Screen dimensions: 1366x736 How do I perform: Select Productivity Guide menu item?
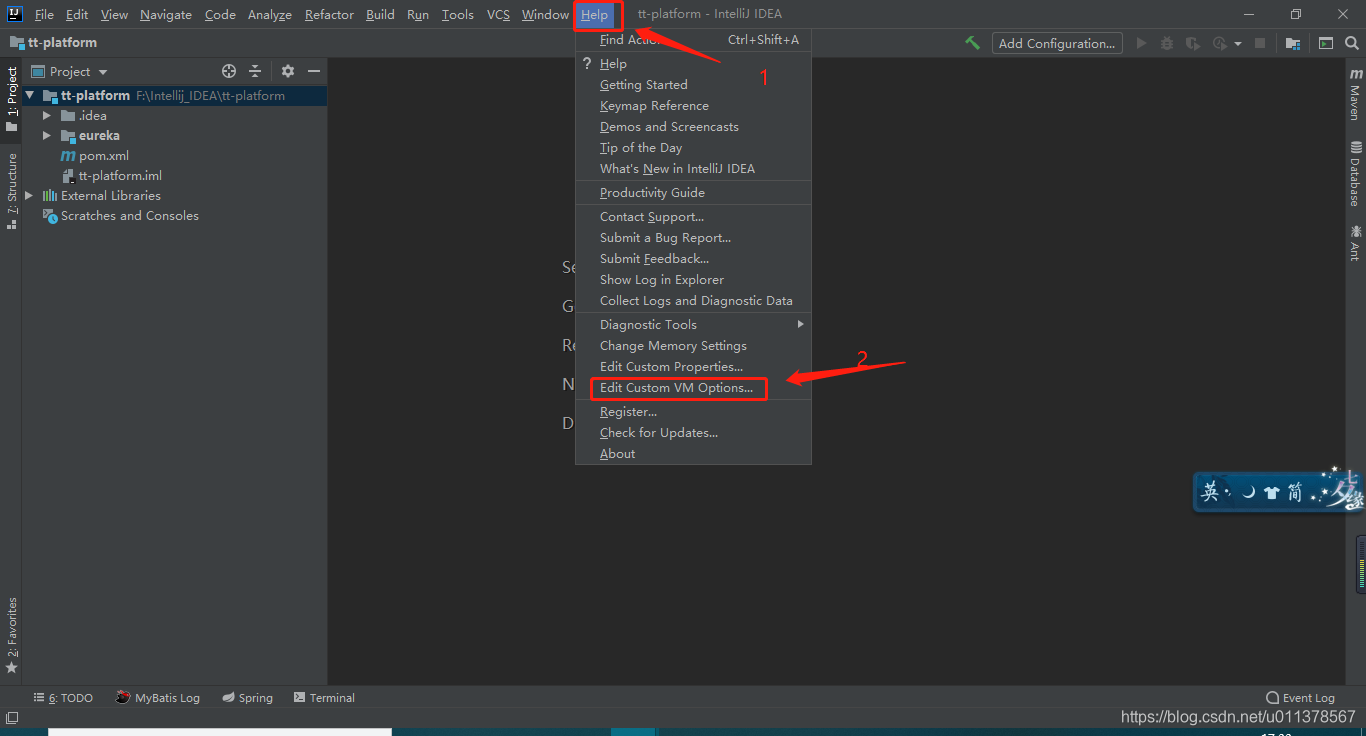(x=693, y=192)
